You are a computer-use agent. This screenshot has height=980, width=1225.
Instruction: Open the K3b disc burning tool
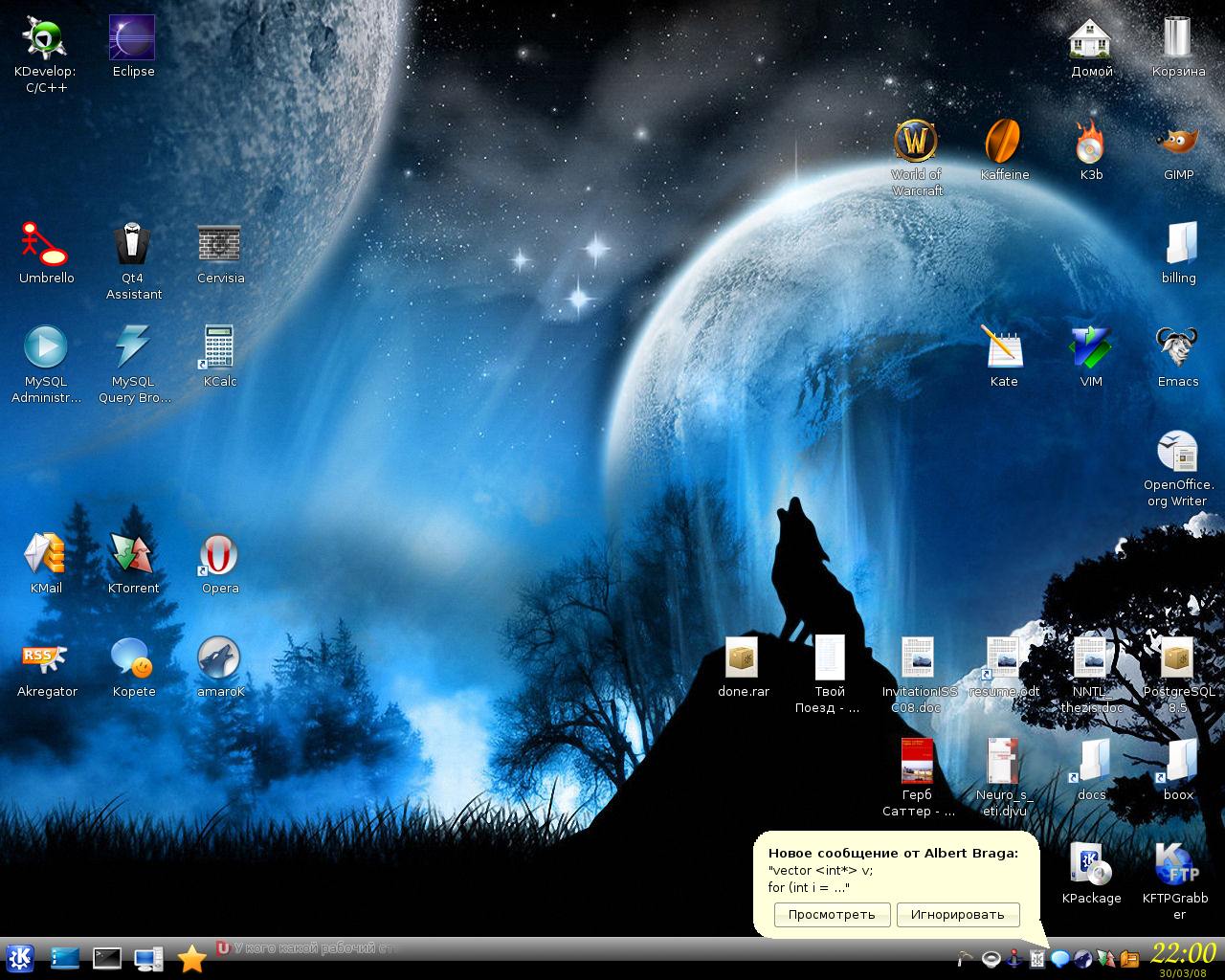1091,142
